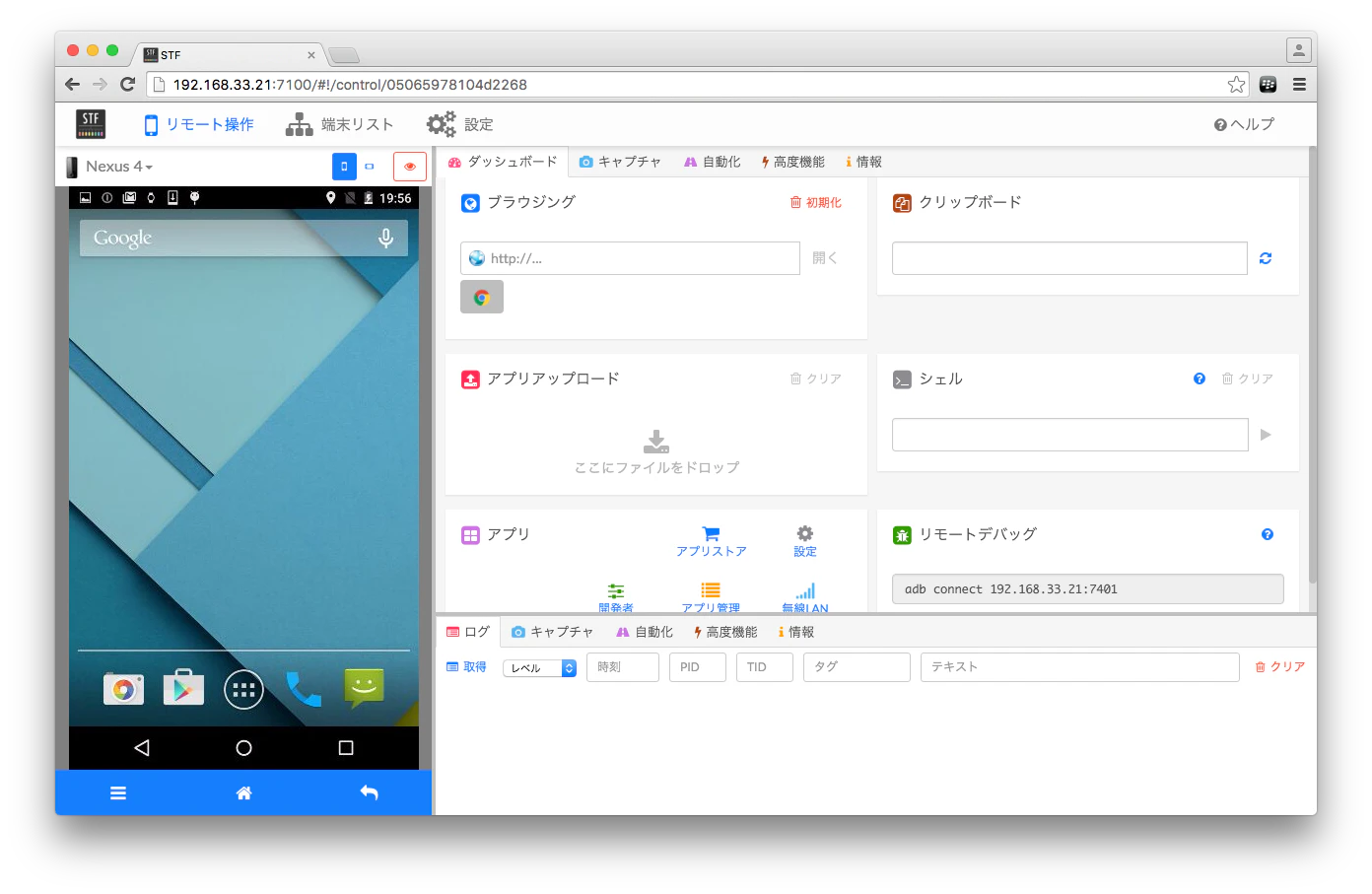The image size is (1372, 894).
Task: Open the レベル log level dropdown
Action: click(x=539, y=668)
